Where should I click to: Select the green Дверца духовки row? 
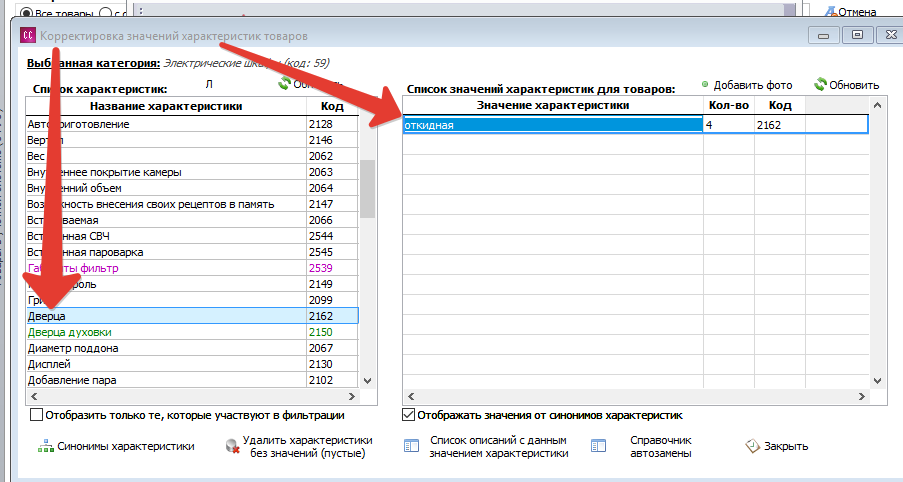coord(192,332)
